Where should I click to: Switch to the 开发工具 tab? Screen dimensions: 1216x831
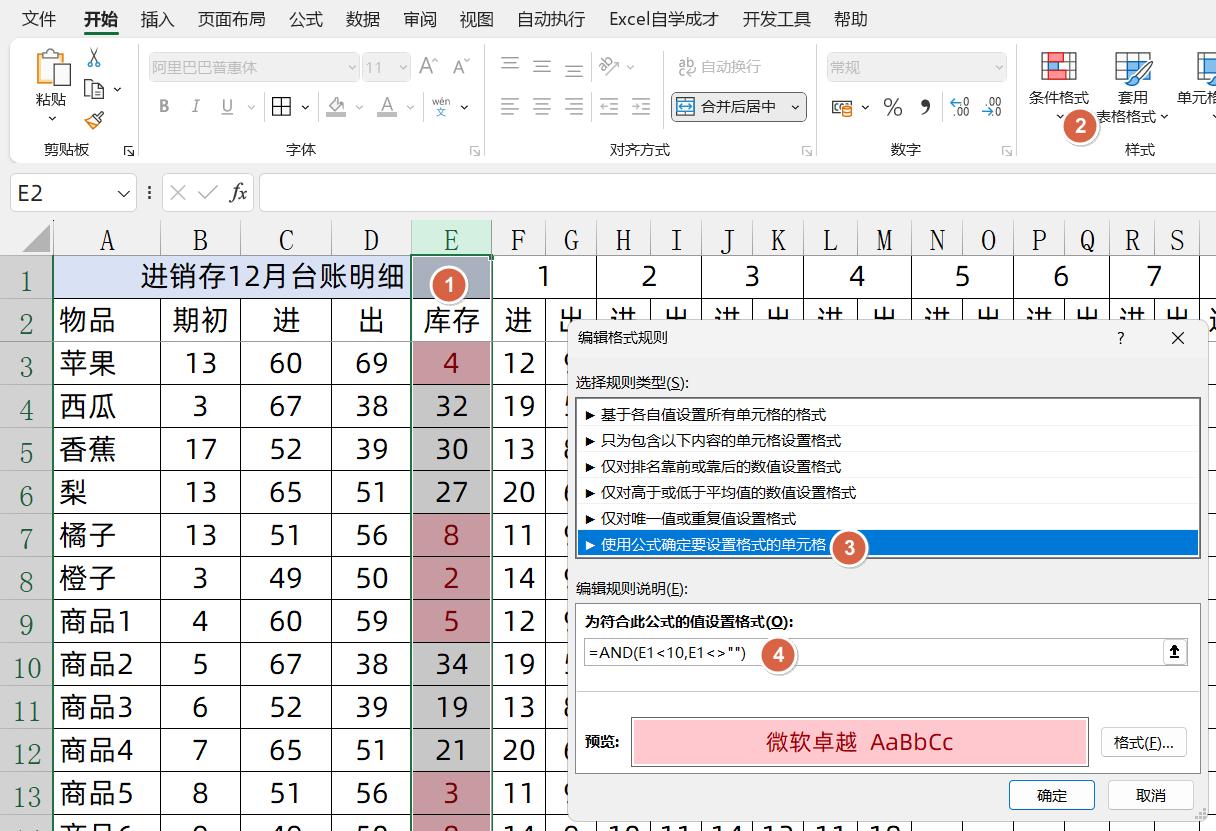(x=777, y=19)
